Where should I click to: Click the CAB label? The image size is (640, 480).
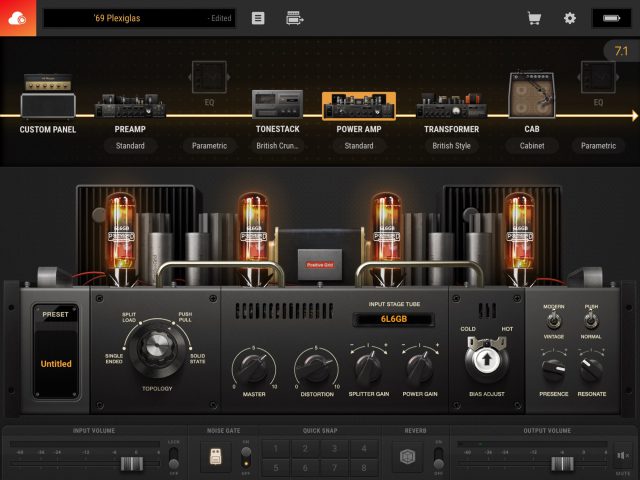(x=532, y=129)
